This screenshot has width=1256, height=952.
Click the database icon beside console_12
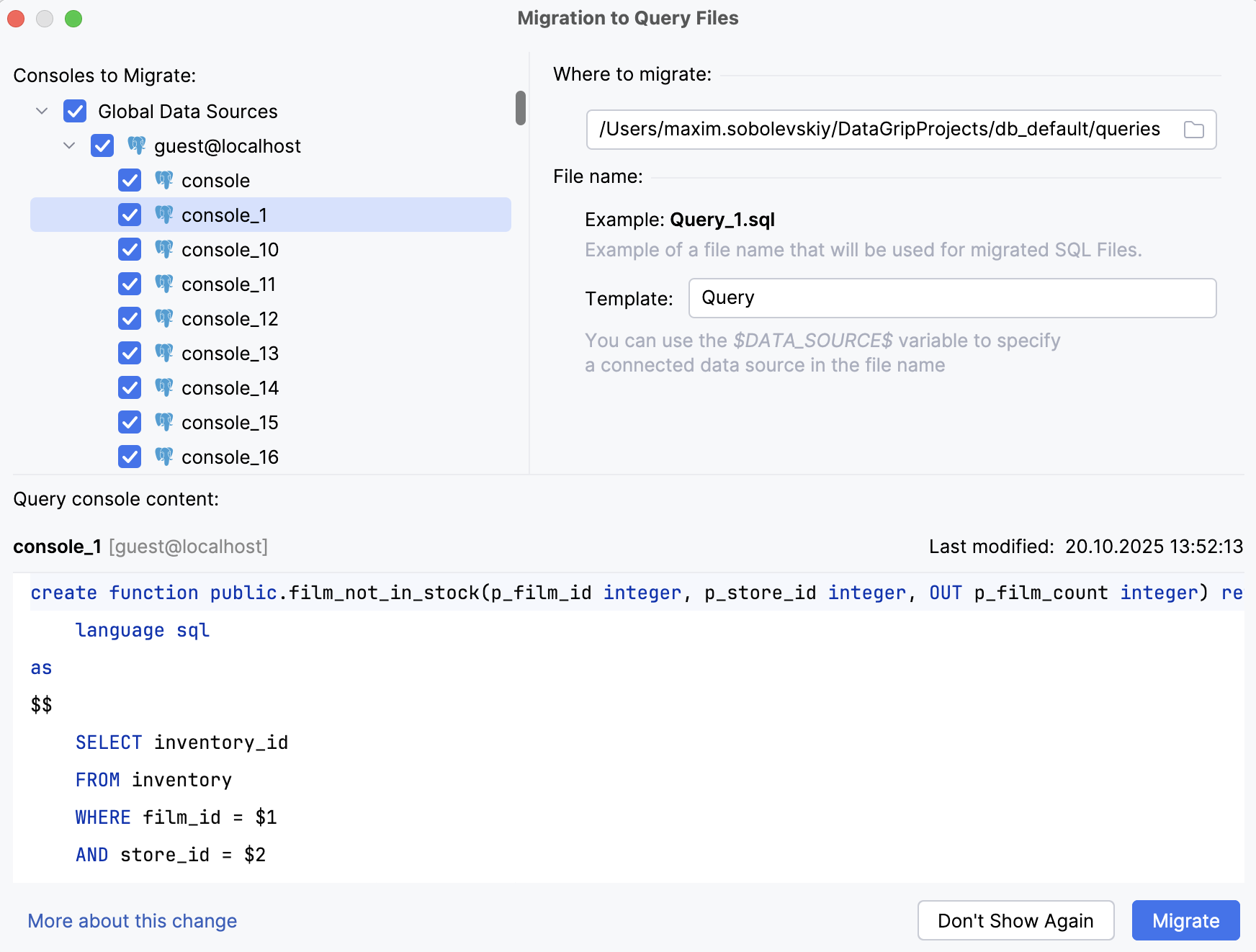(164, 319)
